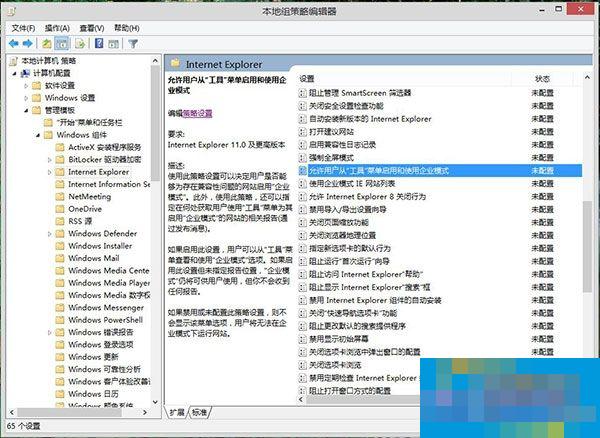Click the Up one level folder icon
The height and width of the screenshot is (438, 600).
(47, 44)
